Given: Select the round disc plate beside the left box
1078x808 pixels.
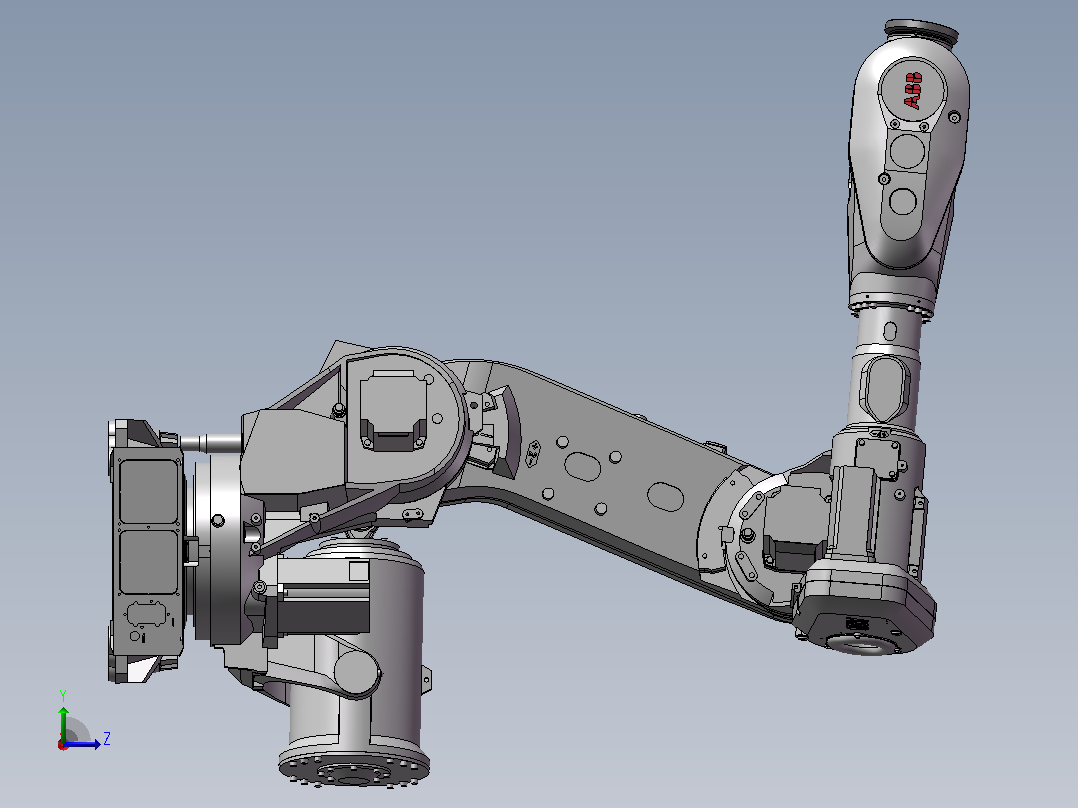Looking at the screenshot, I should click(217, 548).
